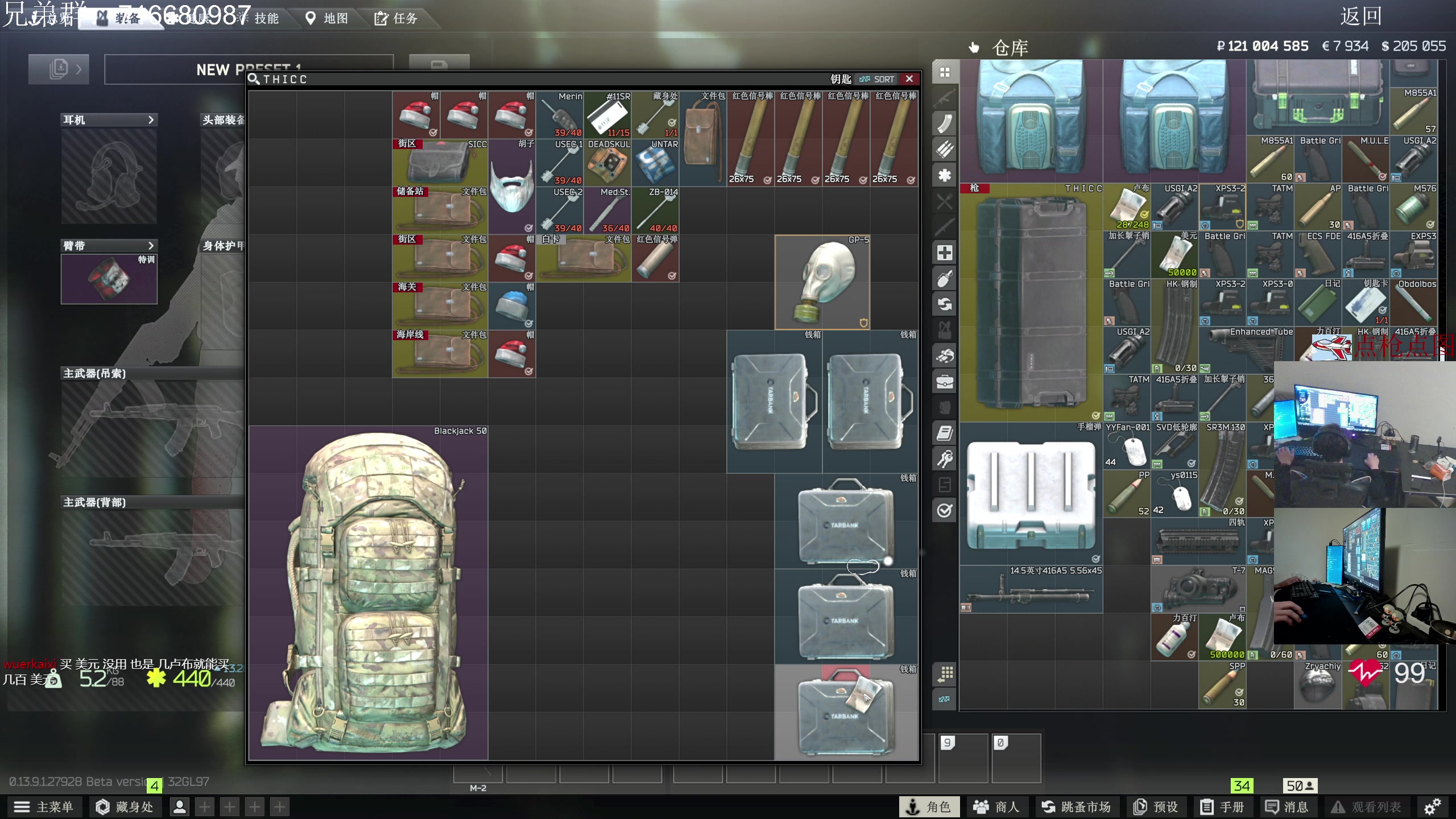Select the circular-arrows filter in stash sidebar

click(945, 304)
